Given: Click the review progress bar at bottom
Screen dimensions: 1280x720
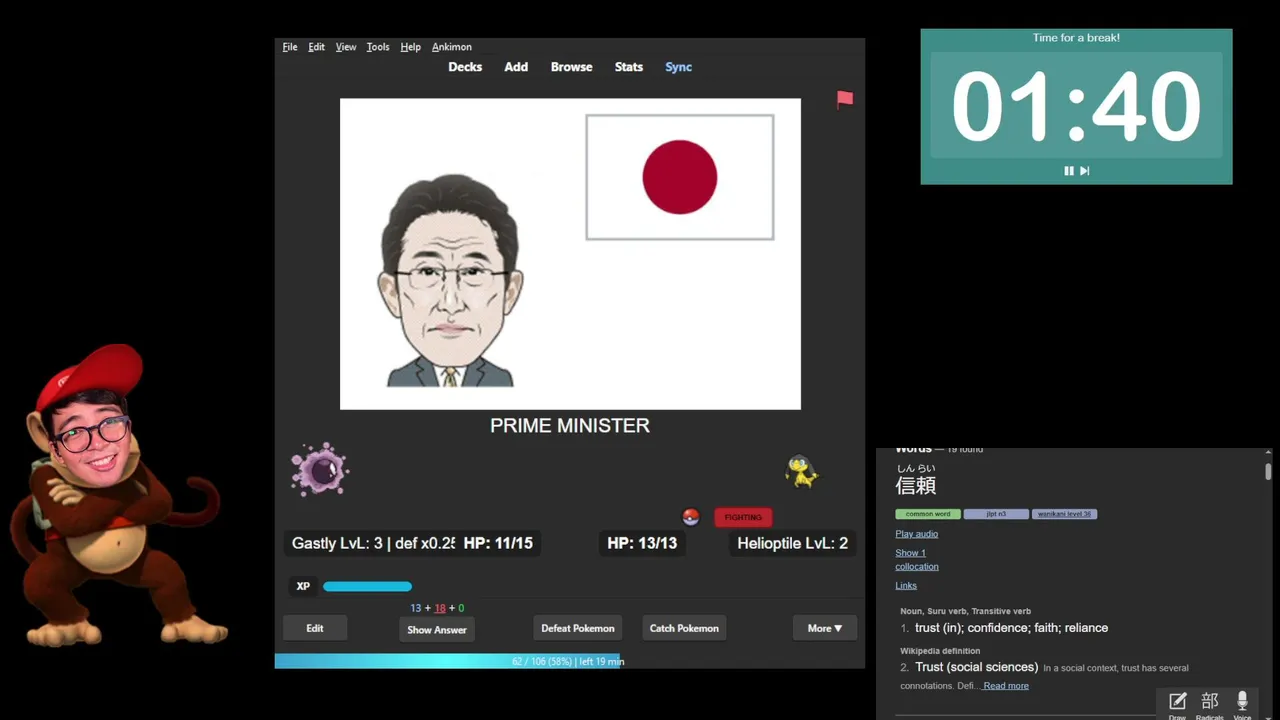Looking at the screenshot, I should coord(569,661).
